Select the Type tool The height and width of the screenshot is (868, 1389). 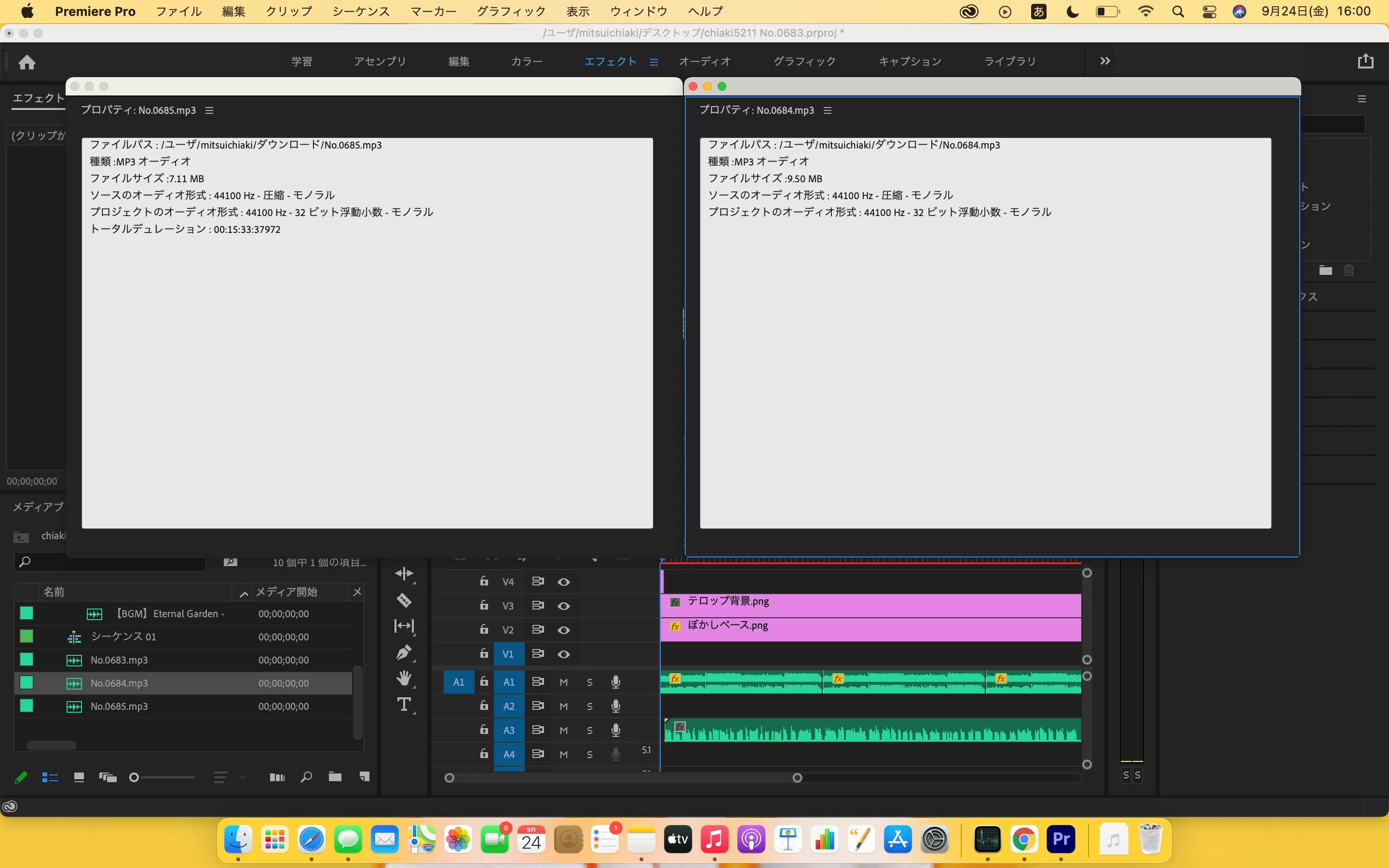click(x=404, y=705)
